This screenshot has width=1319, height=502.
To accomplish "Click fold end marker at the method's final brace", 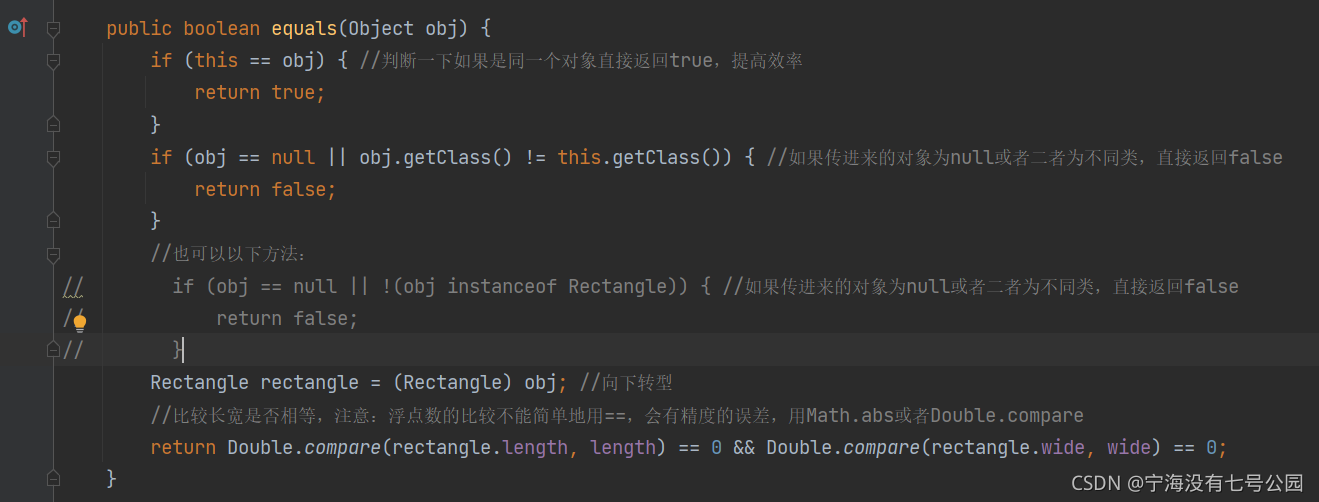I will [x=53, y=478].
